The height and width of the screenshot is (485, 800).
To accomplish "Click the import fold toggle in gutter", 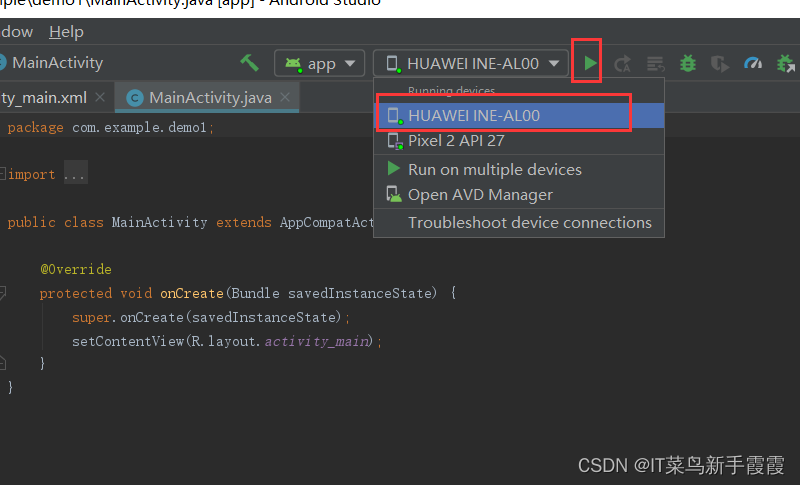I will pos(3,174).
